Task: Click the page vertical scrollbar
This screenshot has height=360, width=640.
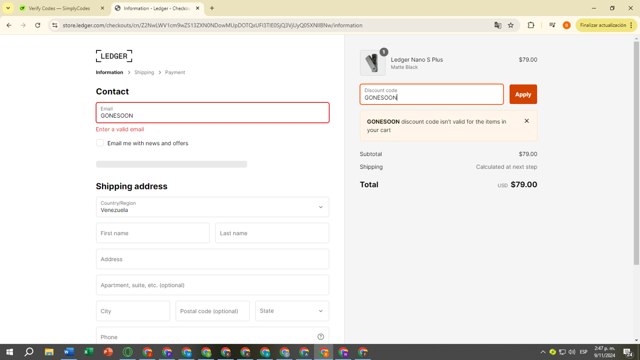Action: (x=636, y=153)
